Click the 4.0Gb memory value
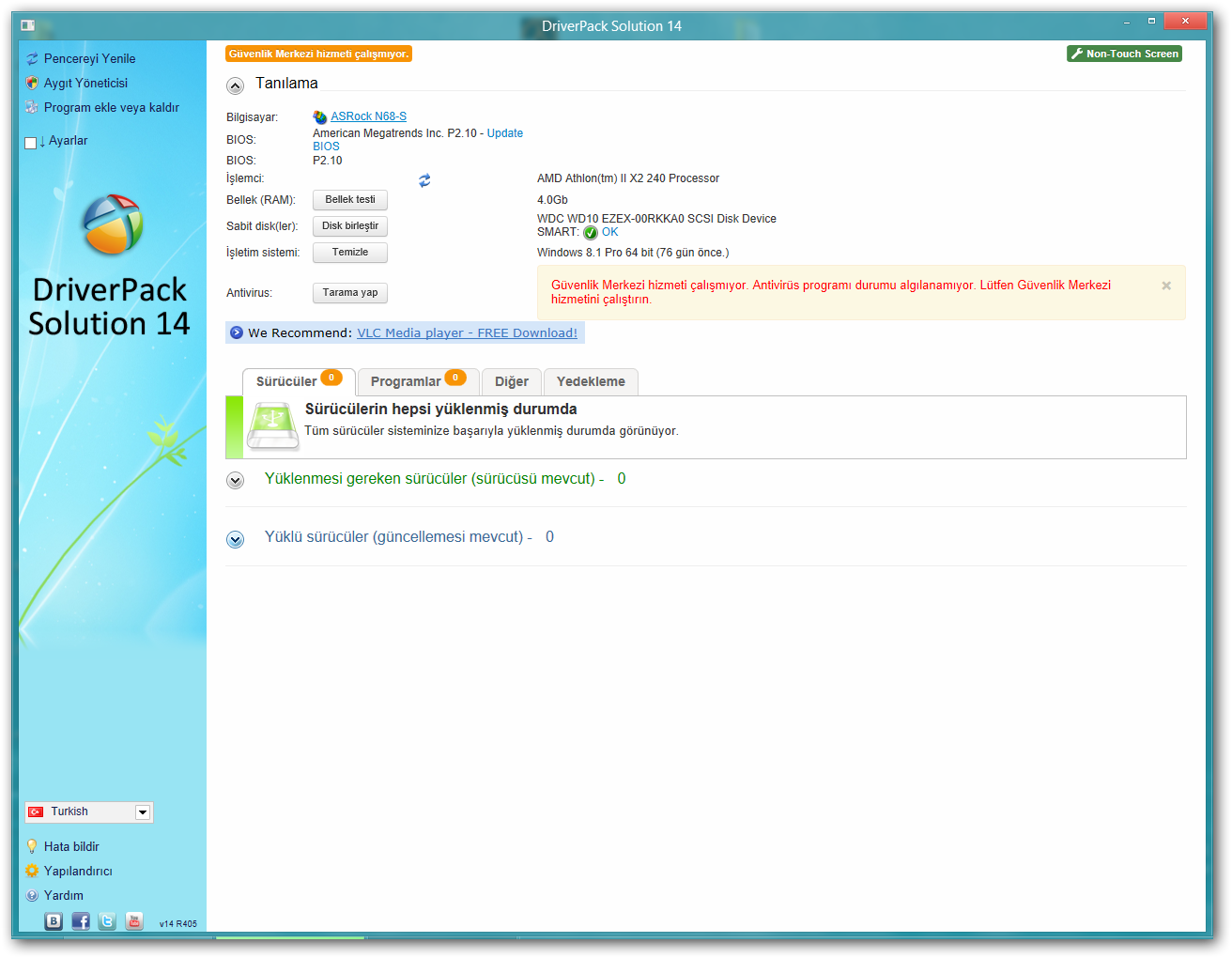 tap(552, 200)
